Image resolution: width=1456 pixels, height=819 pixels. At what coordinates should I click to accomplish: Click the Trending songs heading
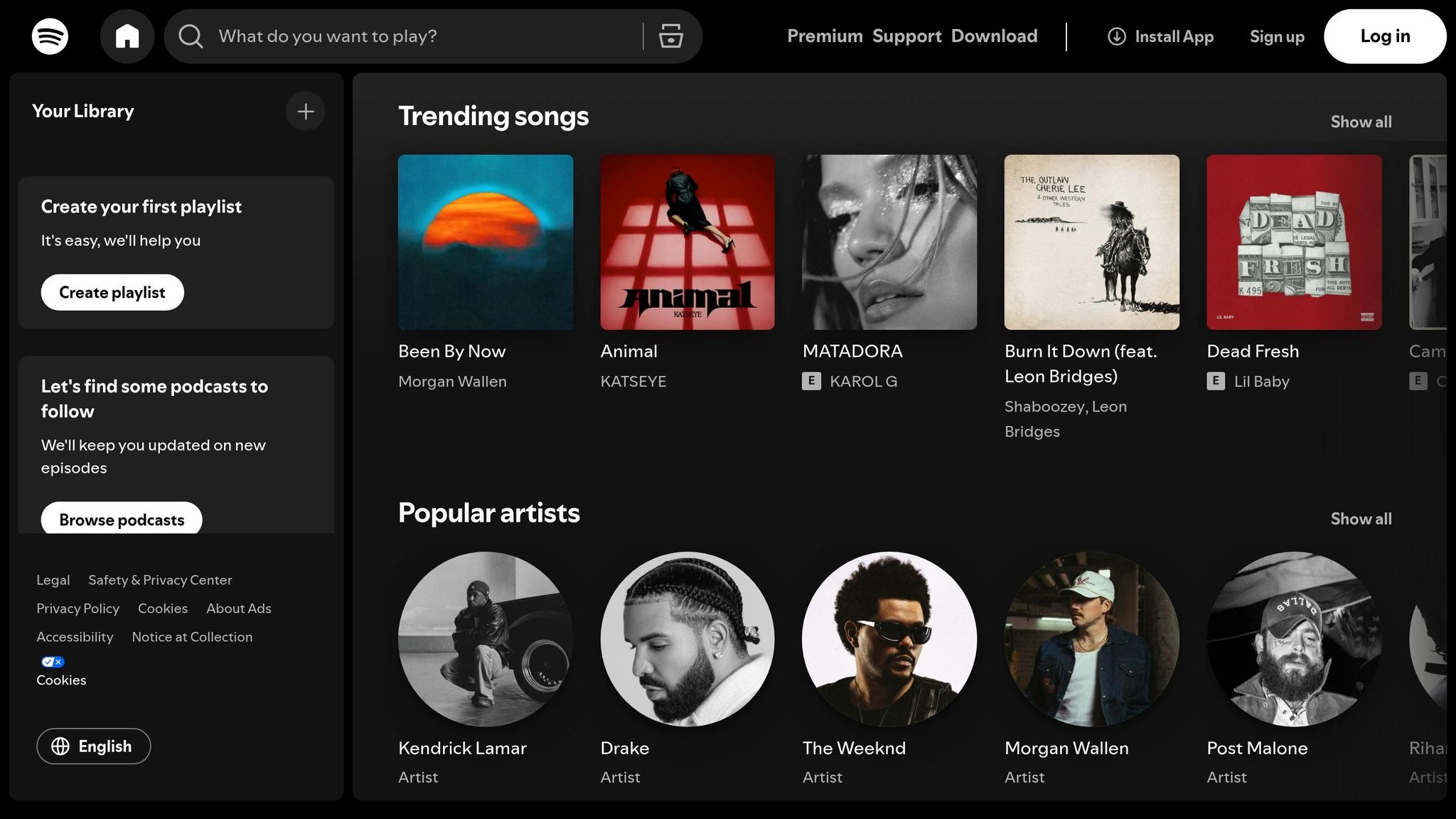(493, 116)
